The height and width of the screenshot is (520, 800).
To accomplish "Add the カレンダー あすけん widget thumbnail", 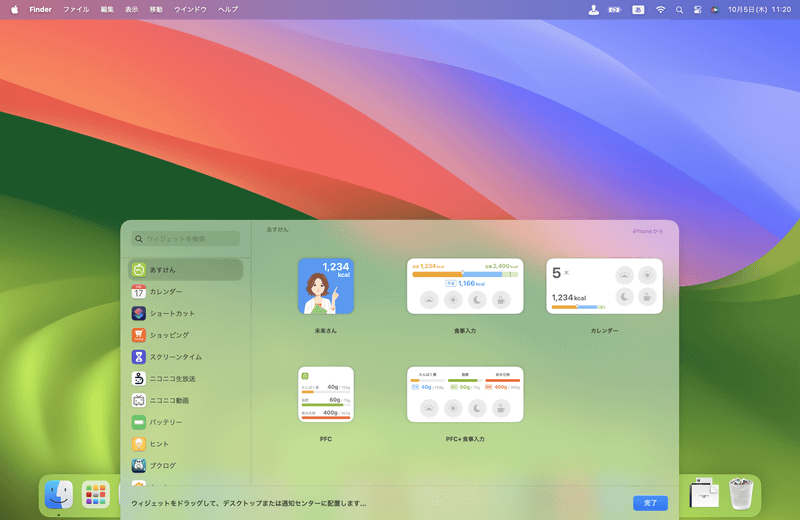I will pyautogui.click(x=605, y=286).
